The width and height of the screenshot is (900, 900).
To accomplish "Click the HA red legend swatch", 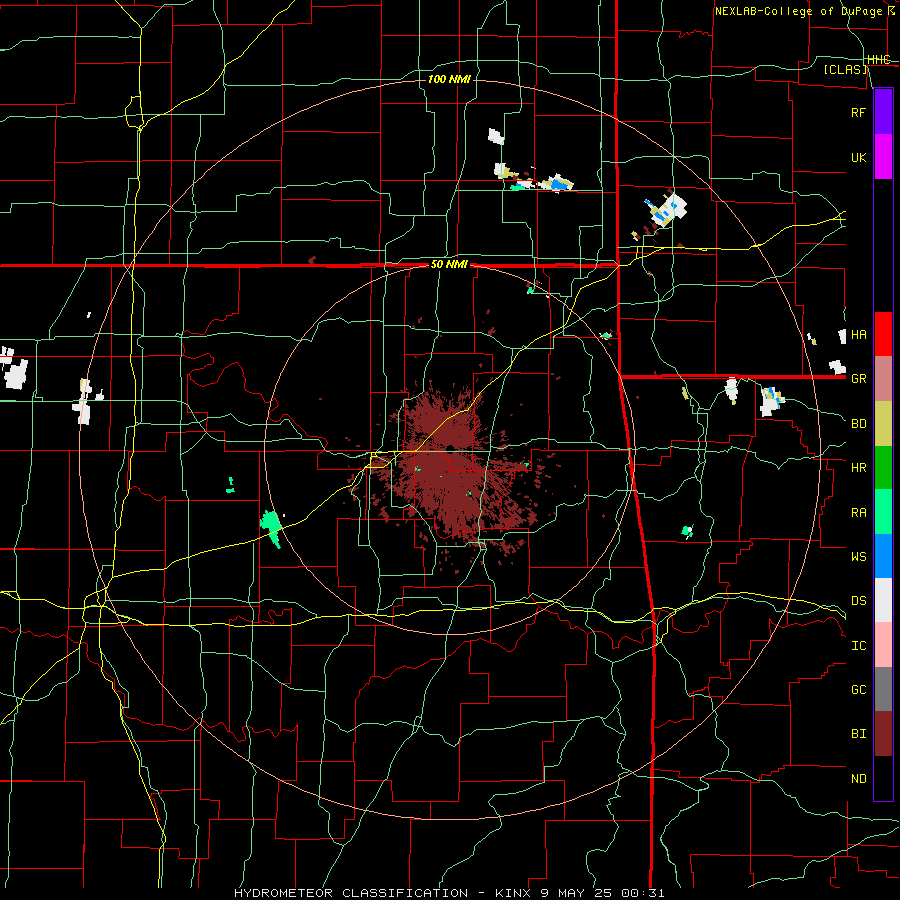I will coord(883,334).
